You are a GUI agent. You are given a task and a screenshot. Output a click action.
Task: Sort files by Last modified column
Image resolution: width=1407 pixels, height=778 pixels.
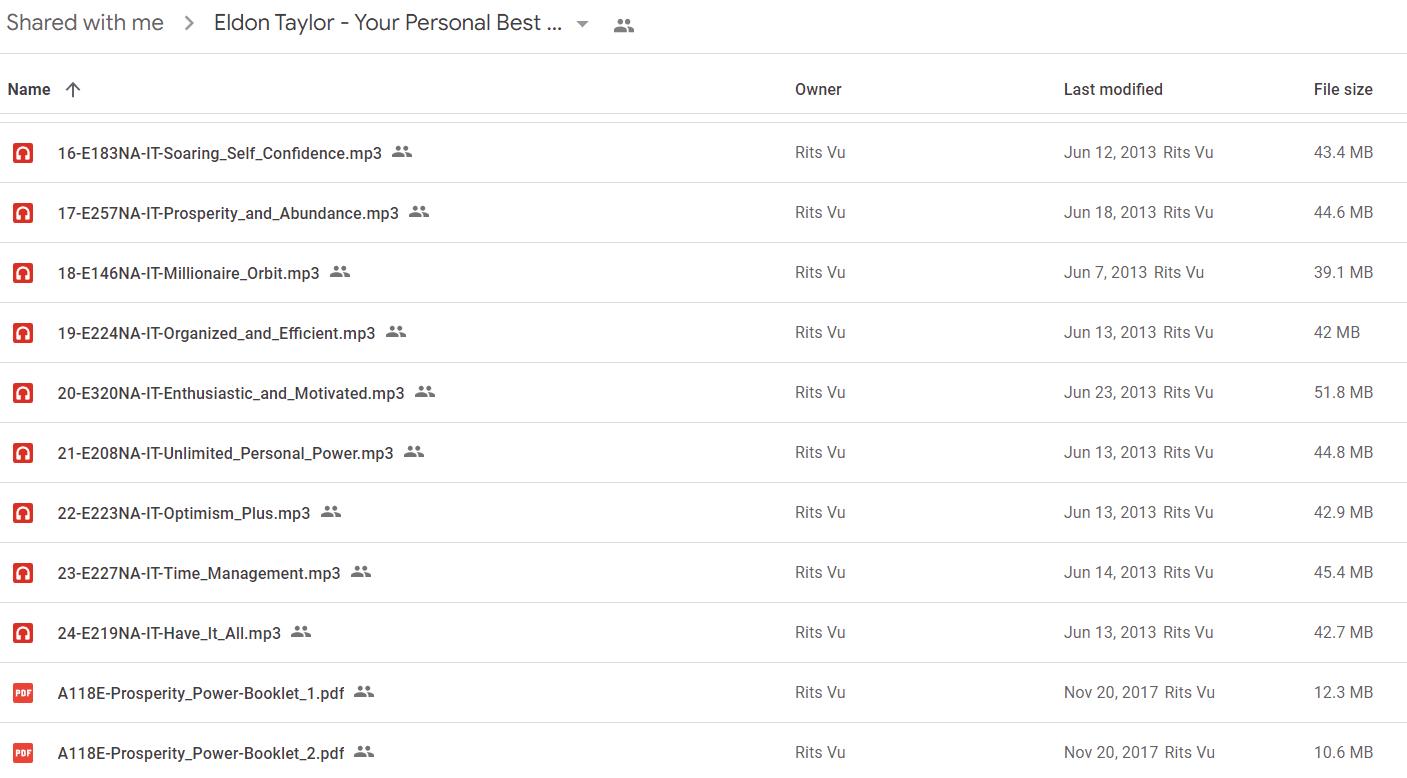(x=1113, y=90)
